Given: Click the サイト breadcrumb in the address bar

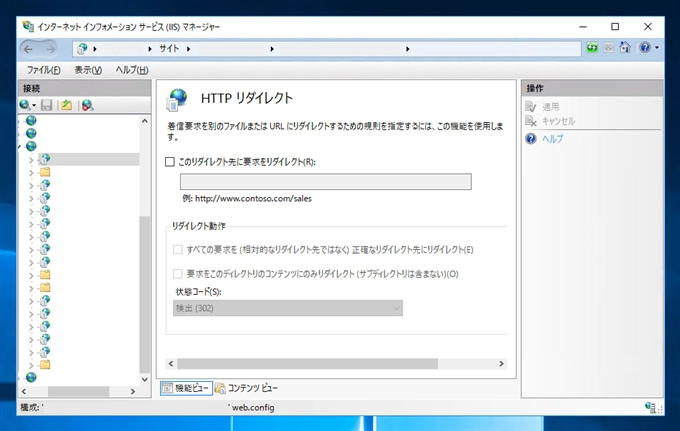Looking at the screenshot, I should (x=169, y=49).
